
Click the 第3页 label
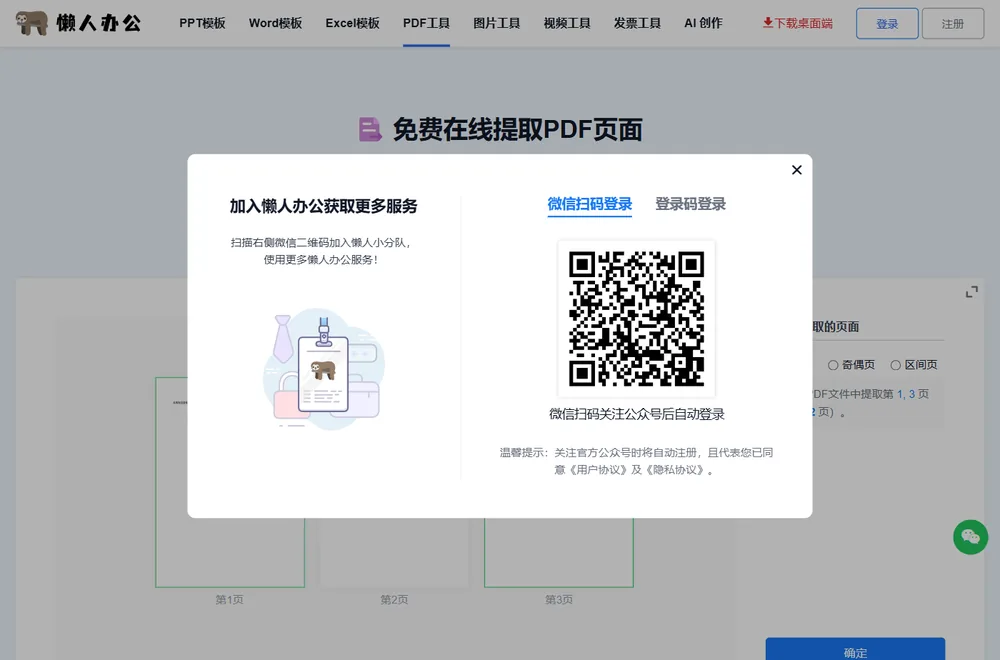(559, 599)
